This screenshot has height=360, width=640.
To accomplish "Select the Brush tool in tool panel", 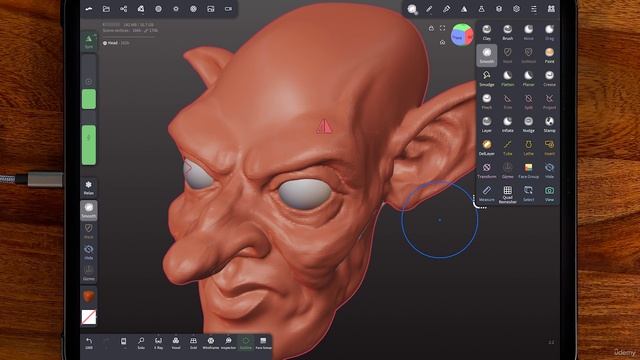I will click(507, 32).
